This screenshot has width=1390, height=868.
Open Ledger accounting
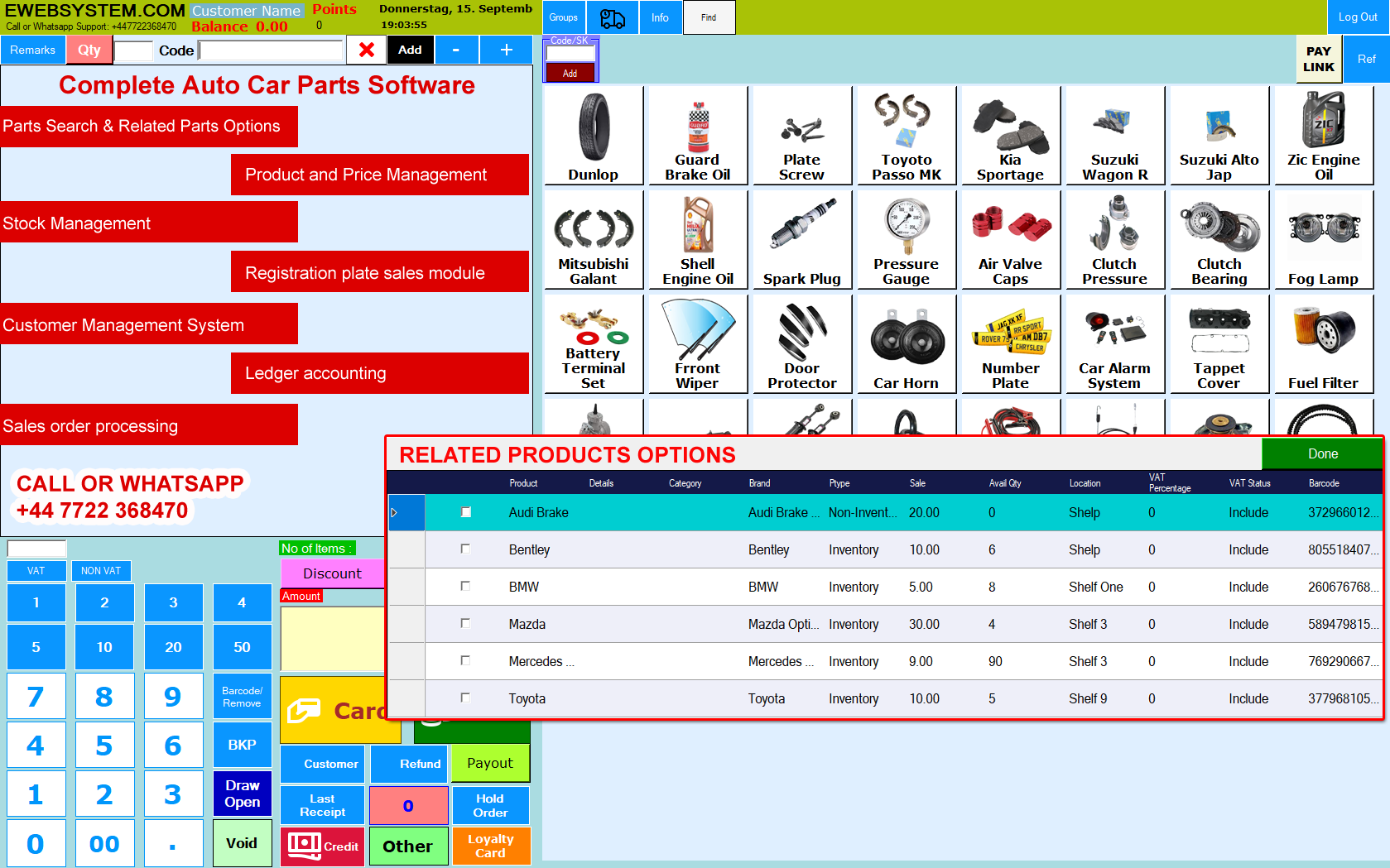(x=380, y=373)
